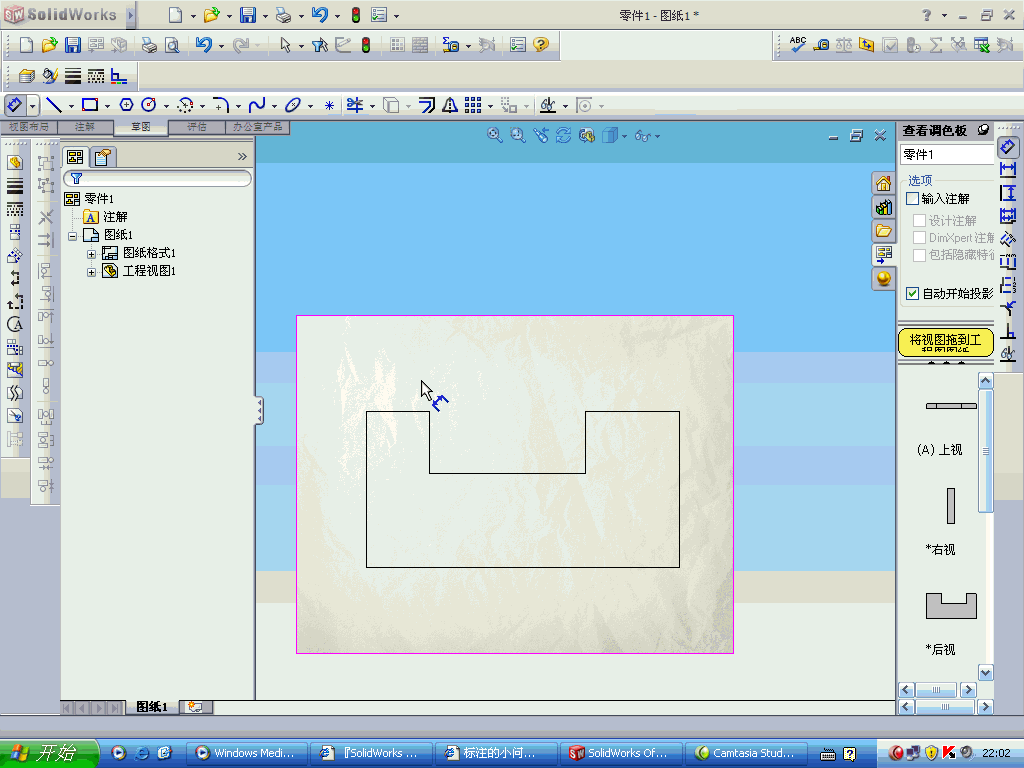Switch to the 评估 tab
This screenshot has height=768, width=1024.
click(197, 127)
